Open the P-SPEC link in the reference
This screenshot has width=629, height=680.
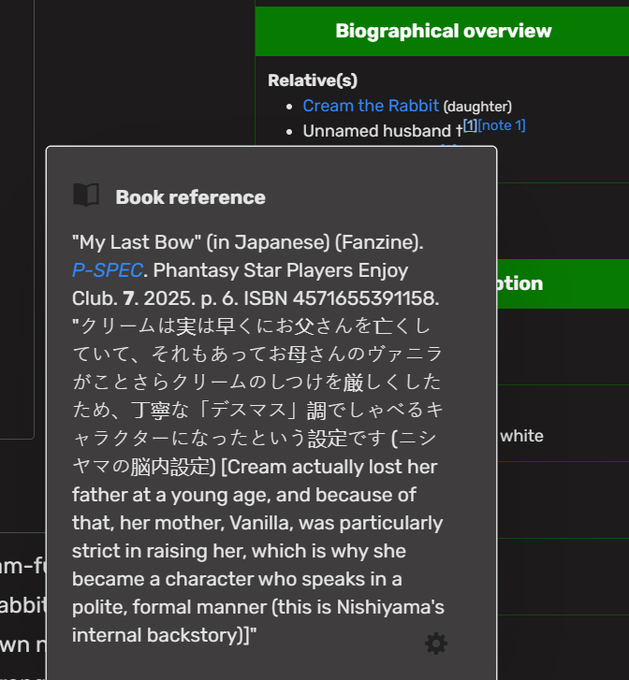point(107,270)
